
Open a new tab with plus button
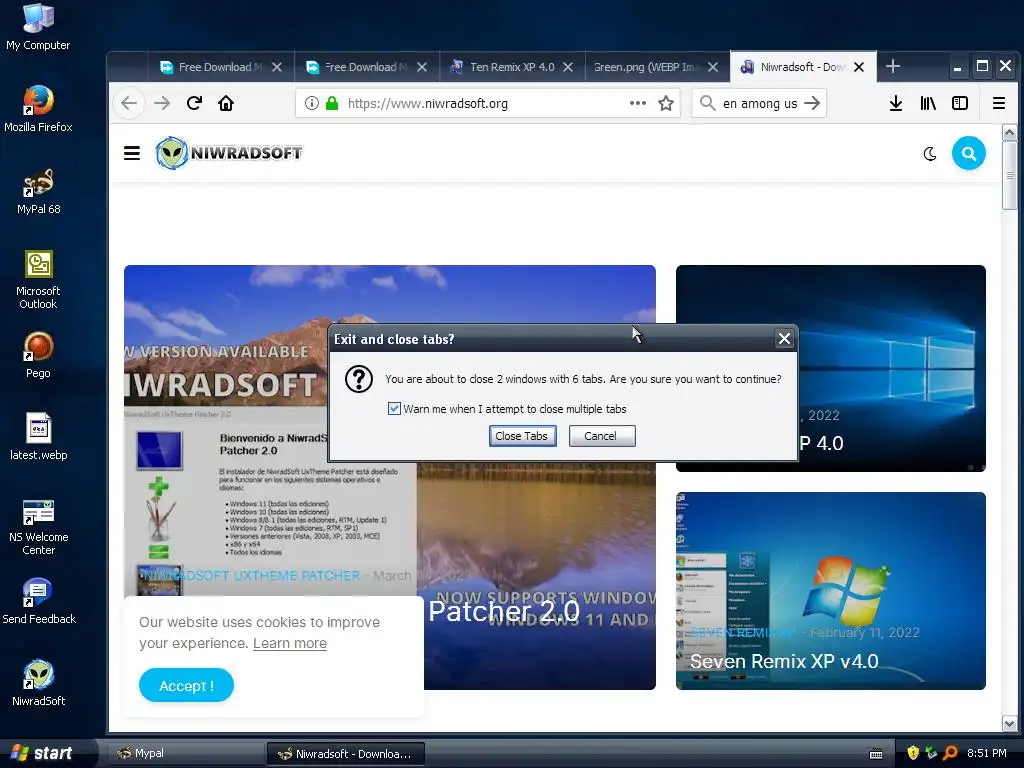click(893, 67)
